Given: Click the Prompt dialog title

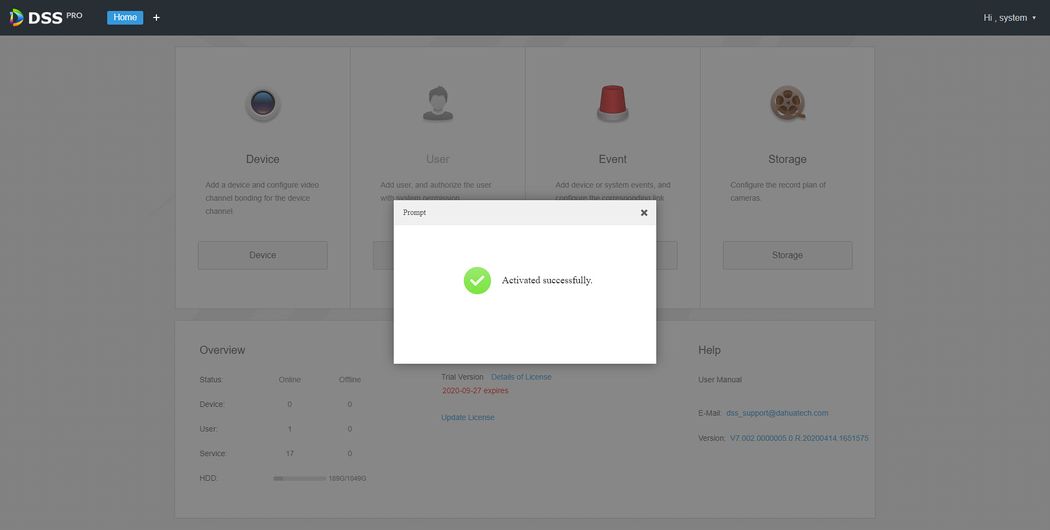Looking at the screenshot, I should coord(415,212).
